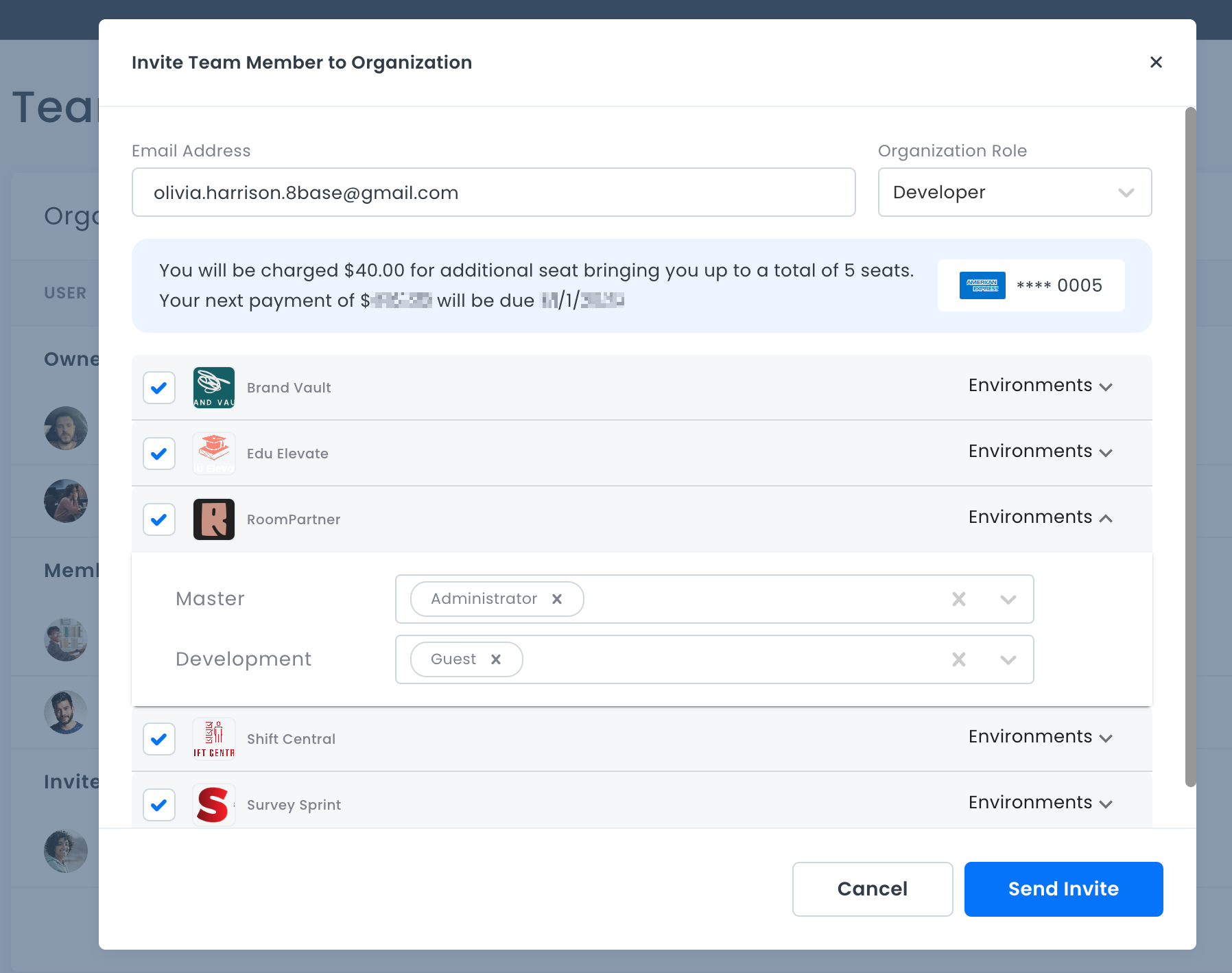Remove the Administrator role tag

pos(557,599)
